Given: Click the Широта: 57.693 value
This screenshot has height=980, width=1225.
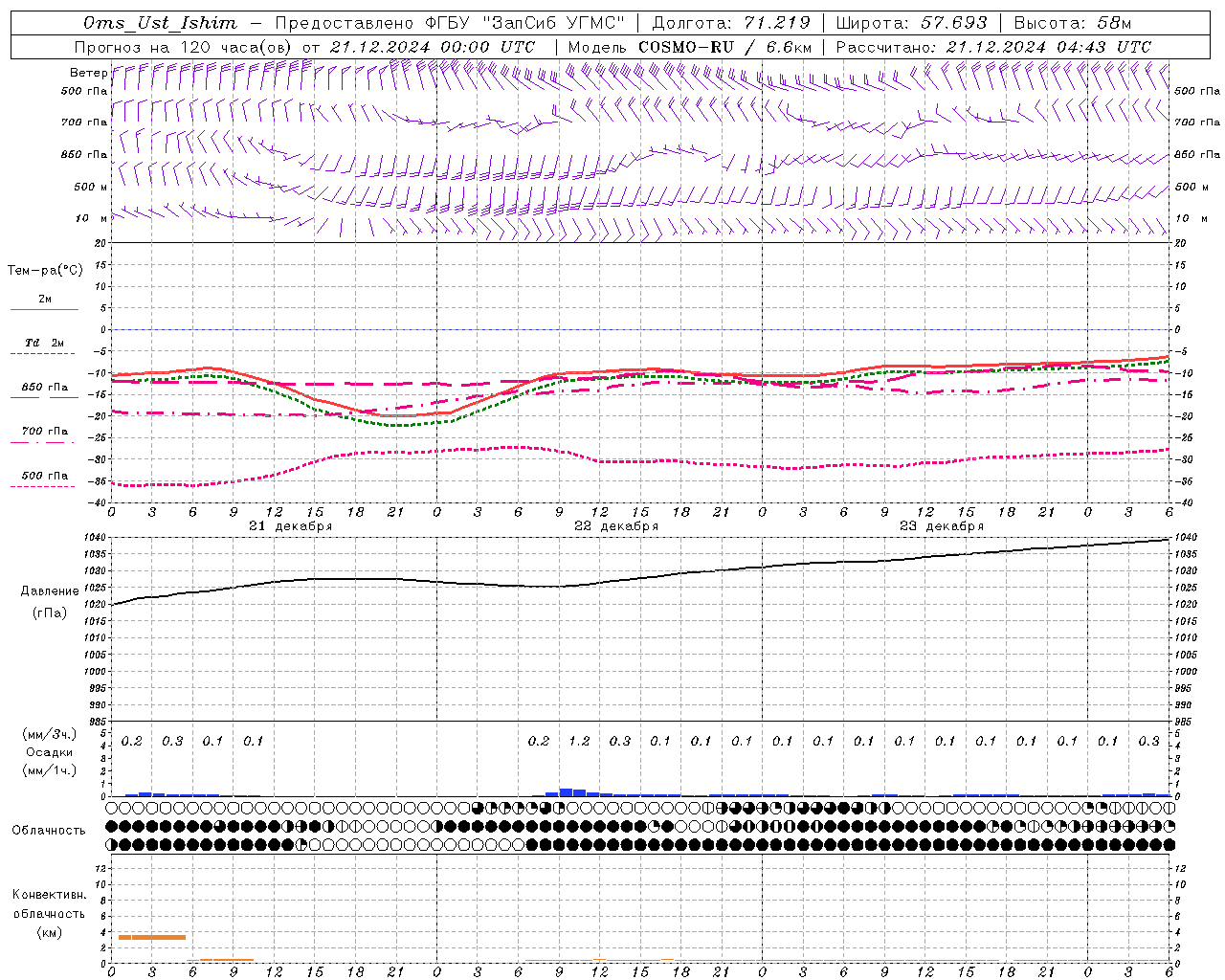Looking at the screenshot, I should (x=911, y=23).
